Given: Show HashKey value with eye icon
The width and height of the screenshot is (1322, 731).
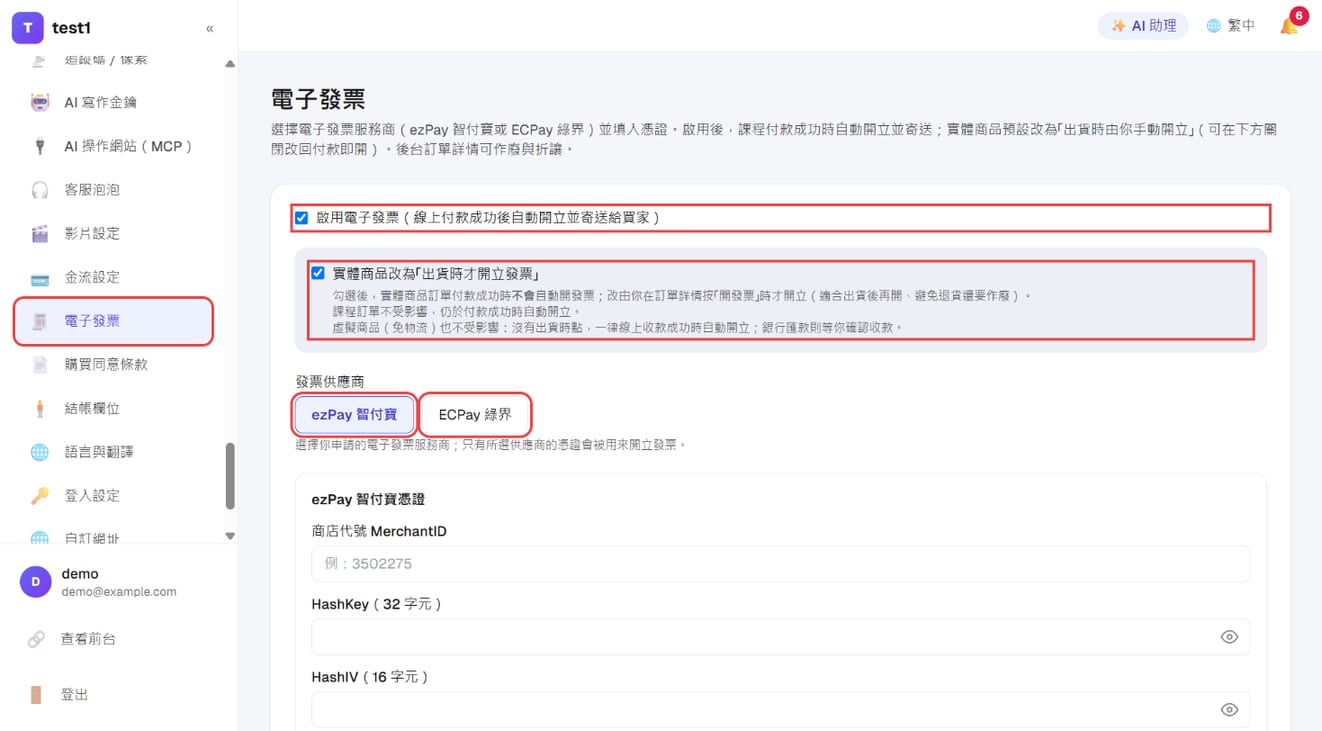Looking at the screenshot, I should [x=1230, y=637].
